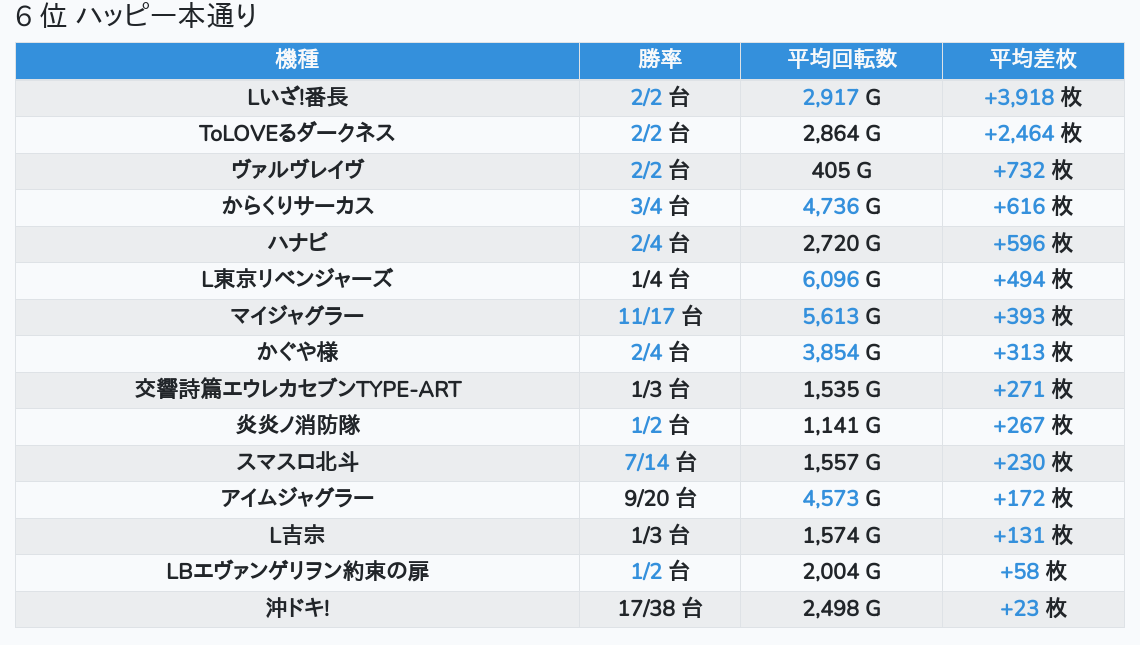
Task: Select the Lいざ!番長 machine name
Action: point(297,98)
